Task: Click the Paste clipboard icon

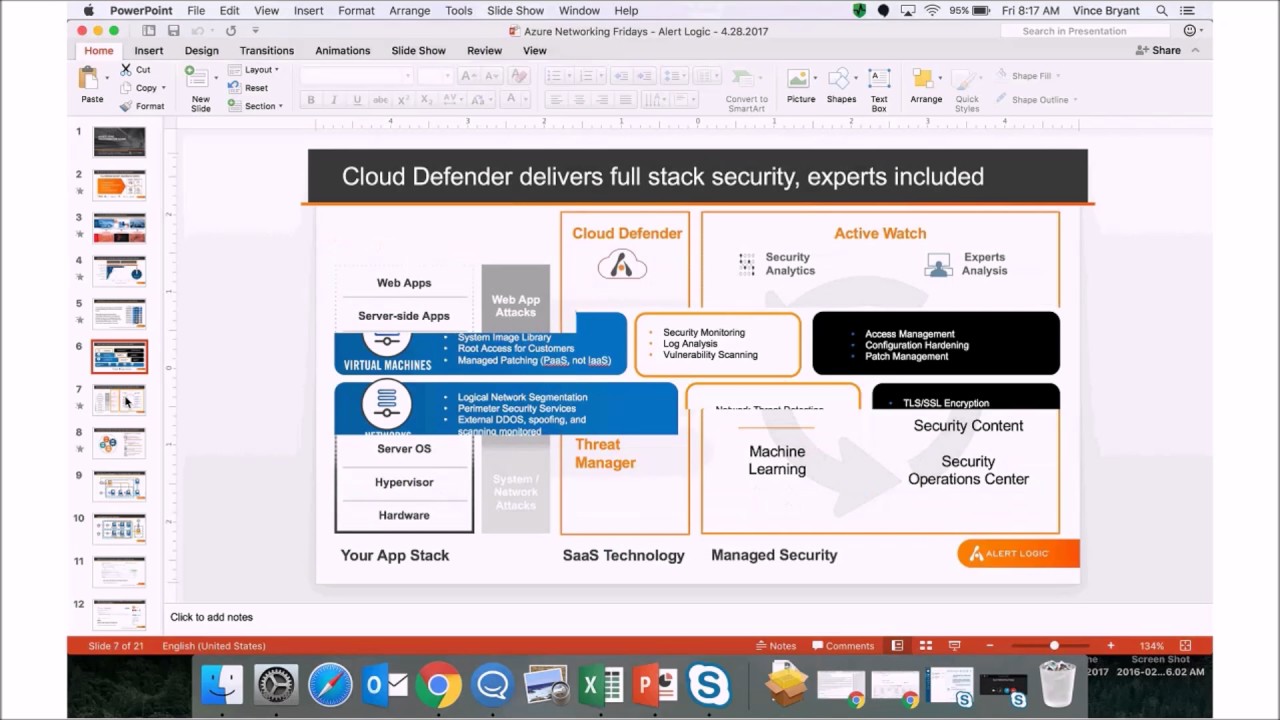Action: [x=91, y=80]
